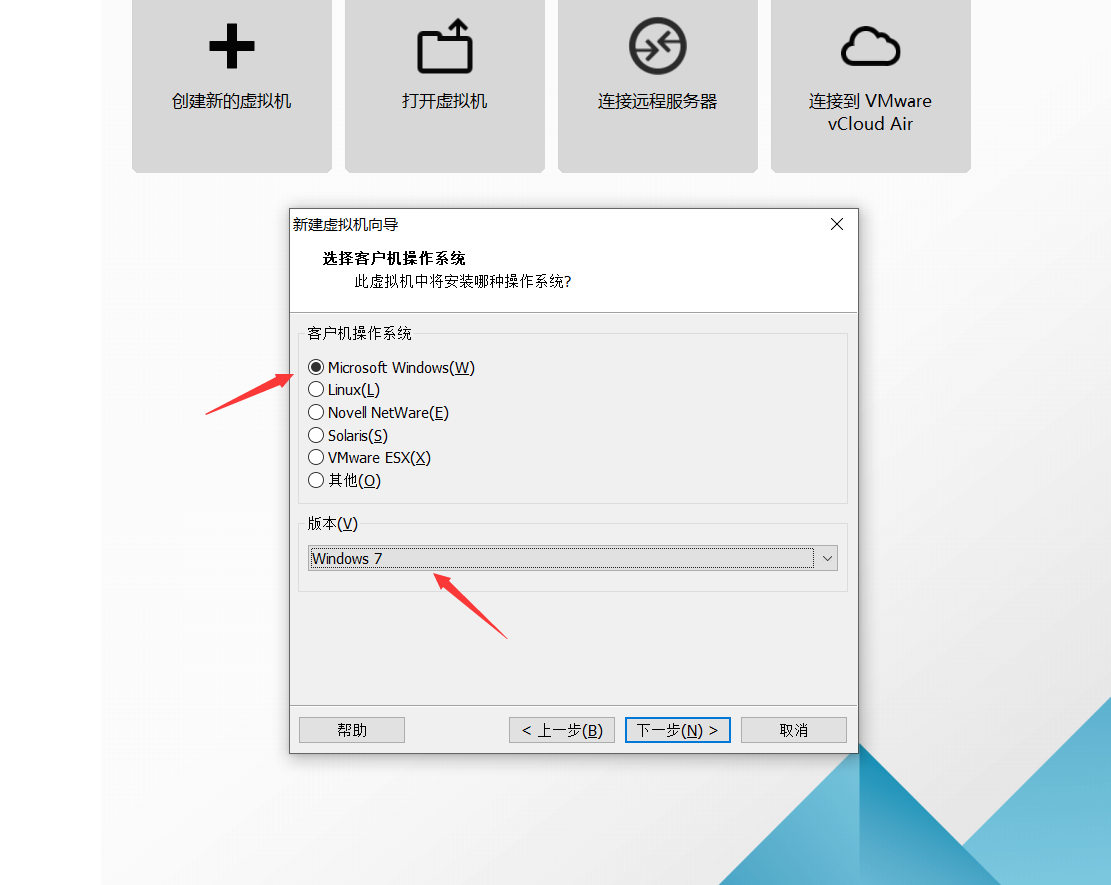Click the connect remote server arrows icon

[658, 46]
